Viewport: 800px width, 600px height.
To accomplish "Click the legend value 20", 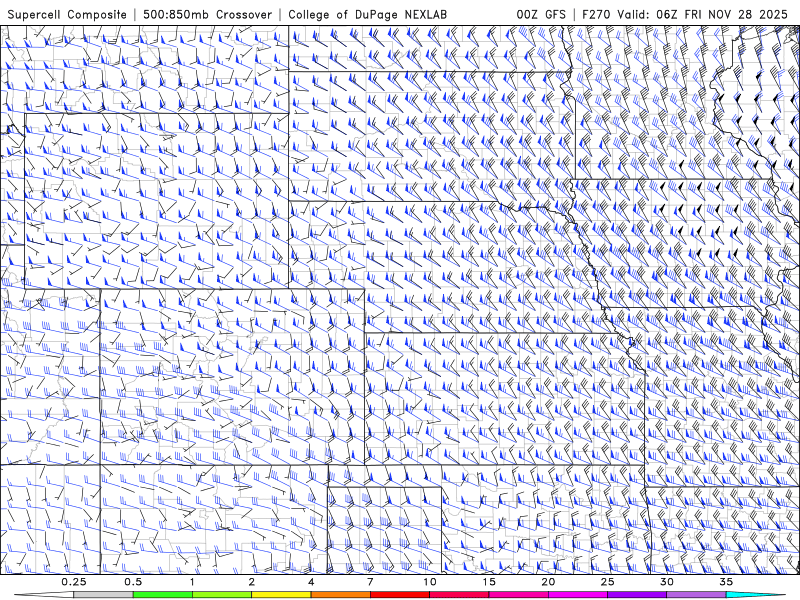I will (x=548, y=582).
